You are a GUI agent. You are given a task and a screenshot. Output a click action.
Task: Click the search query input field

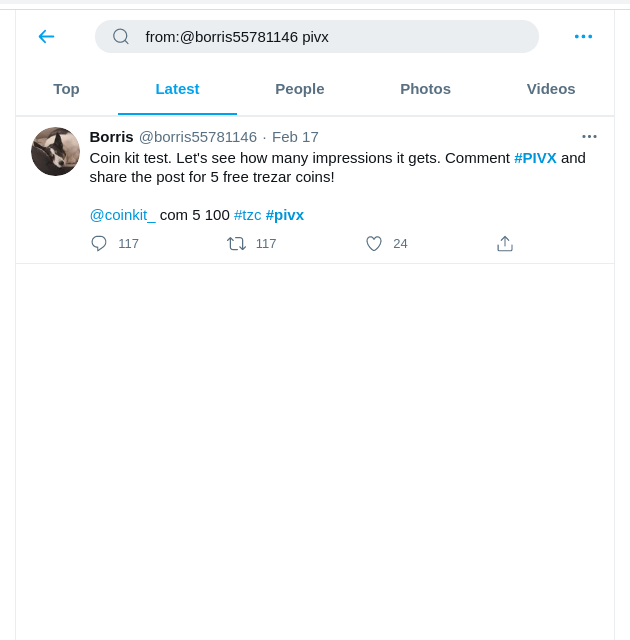click(330, 37)
